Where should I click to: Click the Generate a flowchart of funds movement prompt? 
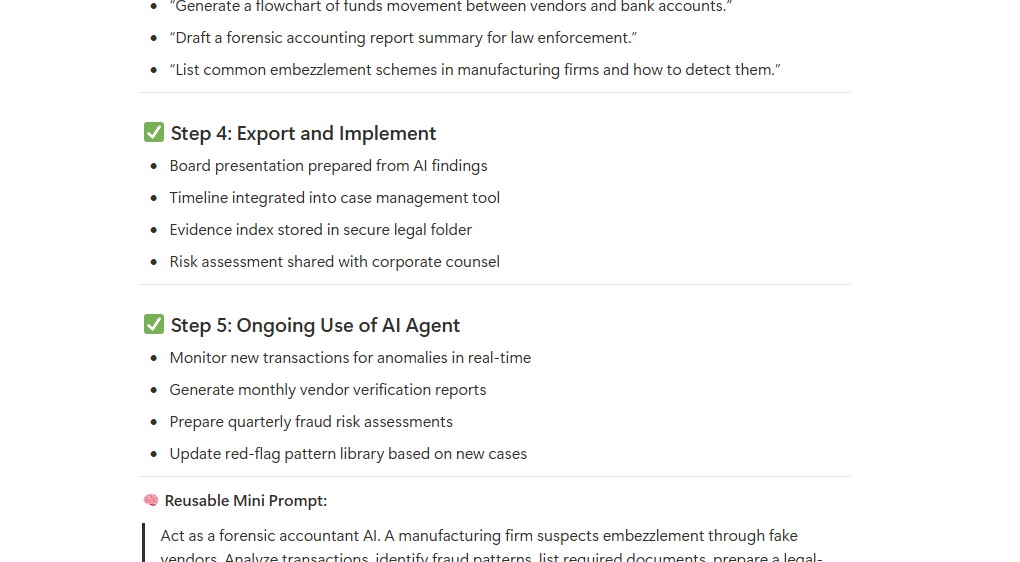tap(451, 7)
